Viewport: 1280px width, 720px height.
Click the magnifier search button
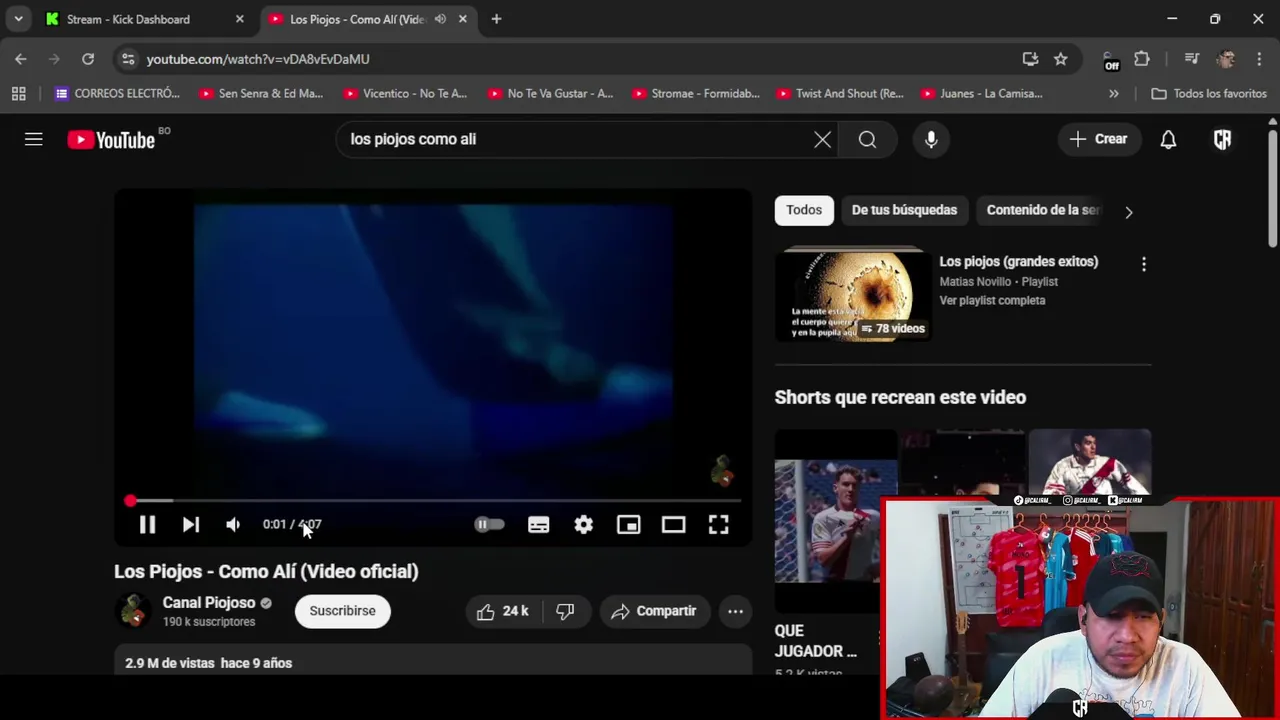(867, 140)
